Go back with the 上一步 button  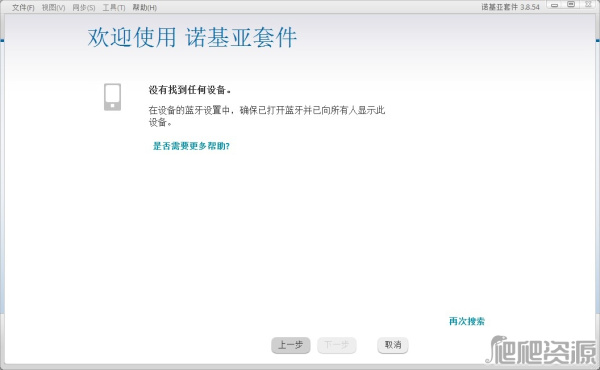tap(290, 345)
